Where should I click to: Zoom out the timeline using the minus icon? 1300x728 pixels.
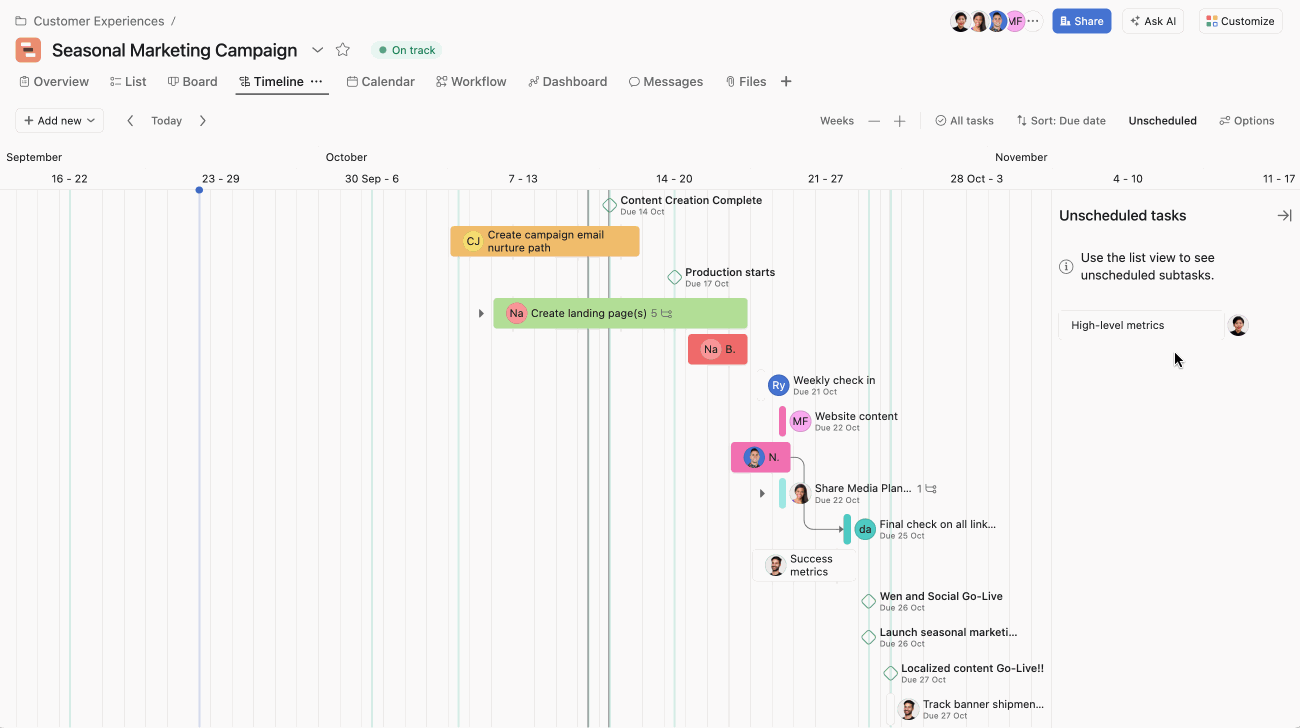click(x=873, y=120)
